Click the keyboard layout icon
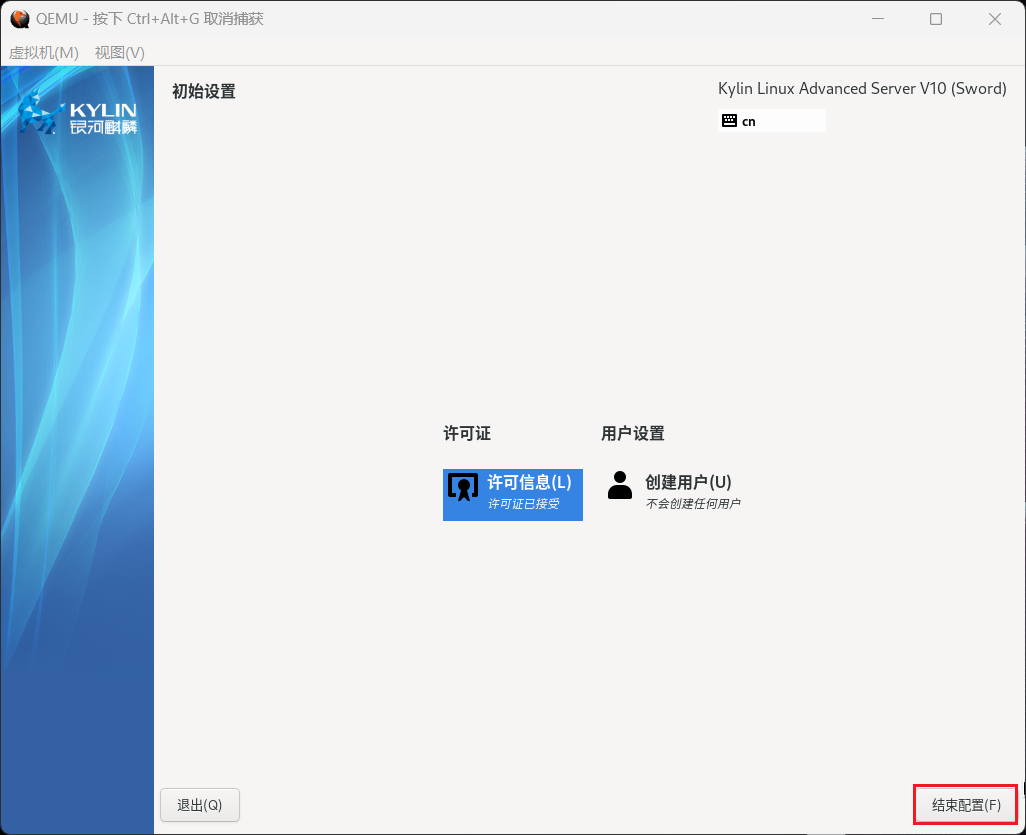Screen dimensions: 1026x835 point(729,120)
